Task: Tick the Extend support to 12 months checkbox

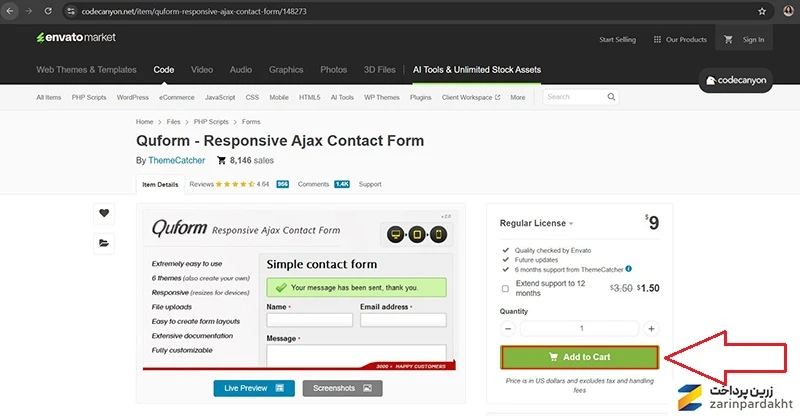Action: pos(505,288)
